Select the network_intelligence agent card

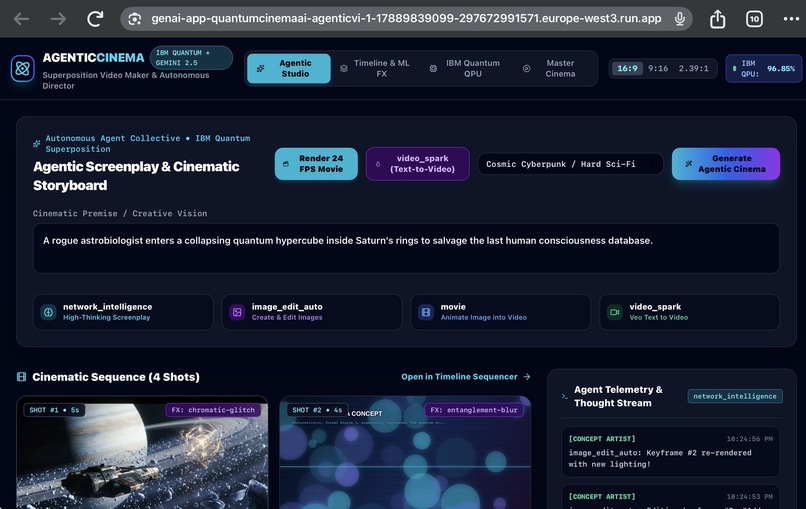[x=123, y=312]
